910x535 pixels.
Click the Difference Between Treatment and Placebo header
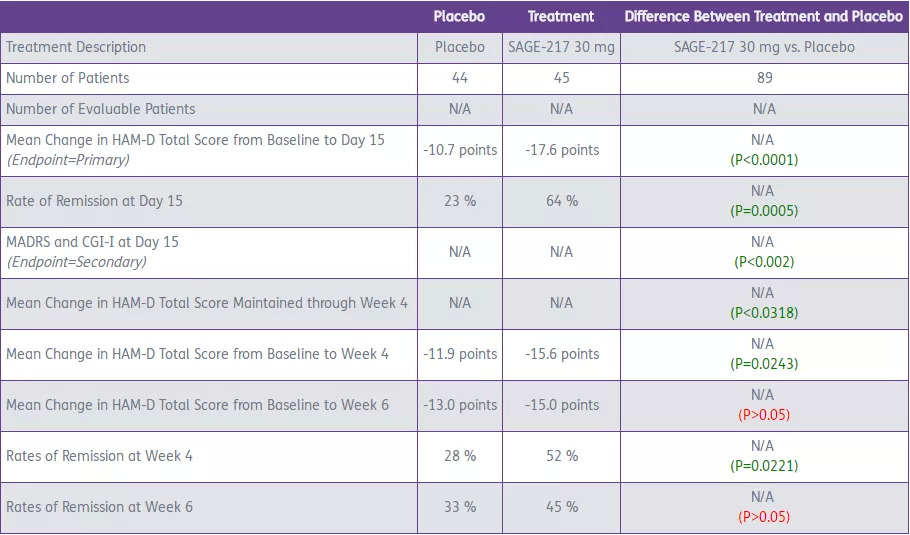[x=763, y=16]
